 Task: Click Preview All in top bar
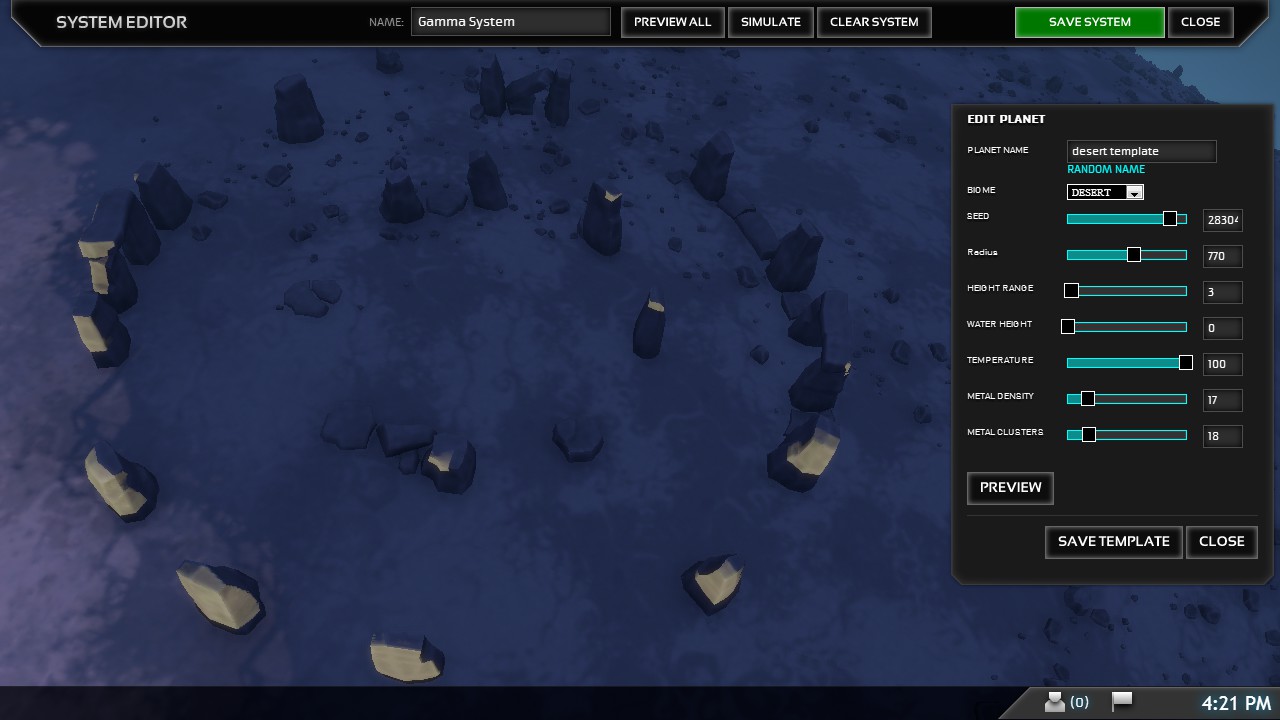pos(672,22)
